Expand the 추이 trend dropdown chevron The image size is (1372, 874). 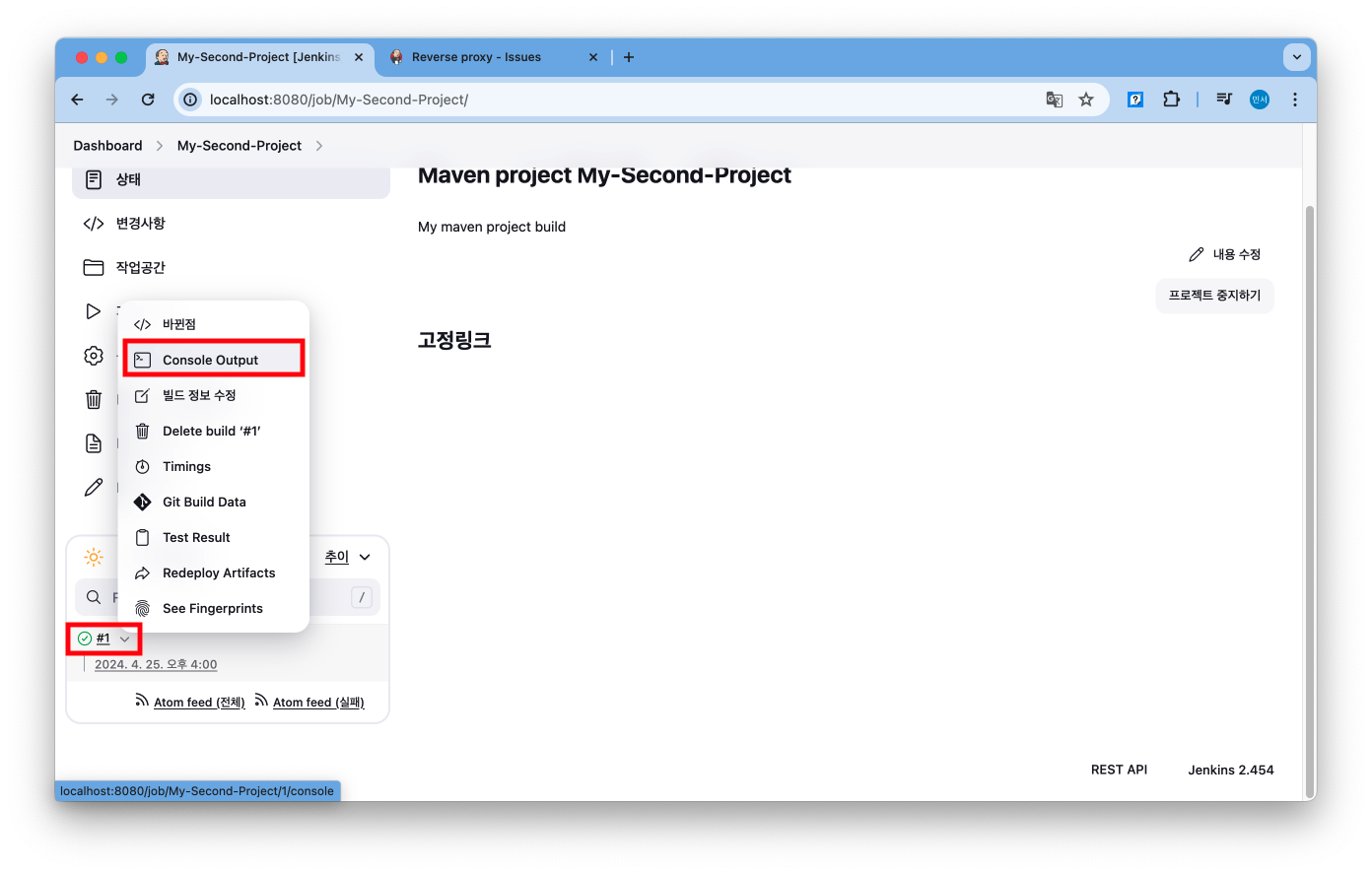(x=365, y=557)
